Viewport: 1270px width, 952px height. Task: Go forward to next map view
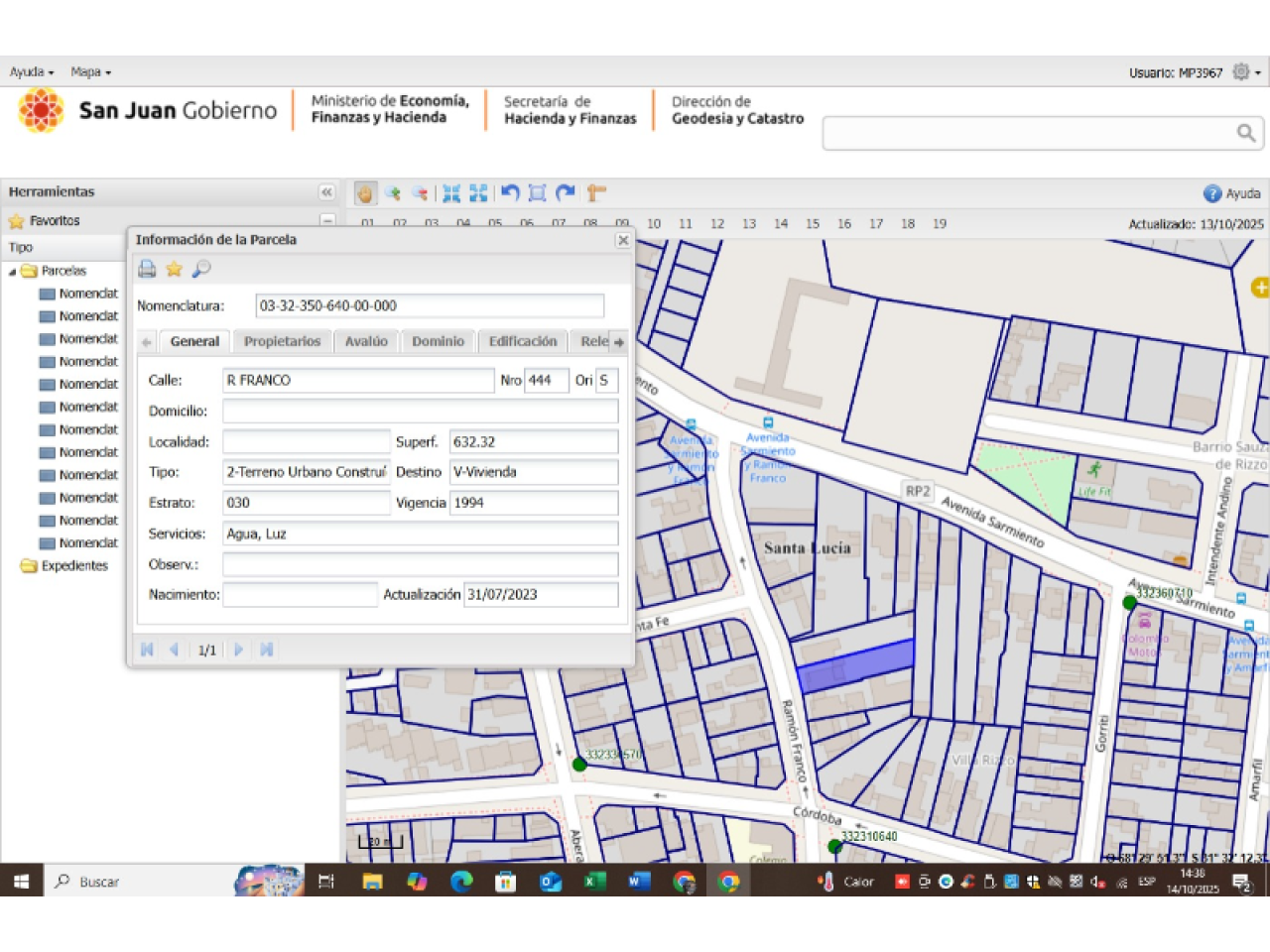point(566,192)
